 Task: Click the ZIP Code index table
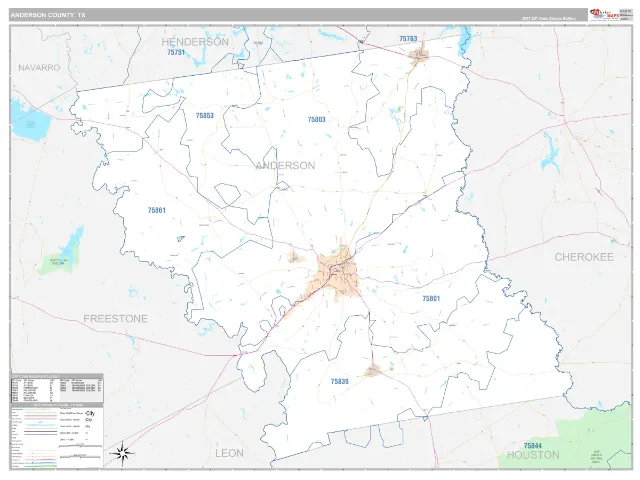pyautogui.click(x=57, y=388)
